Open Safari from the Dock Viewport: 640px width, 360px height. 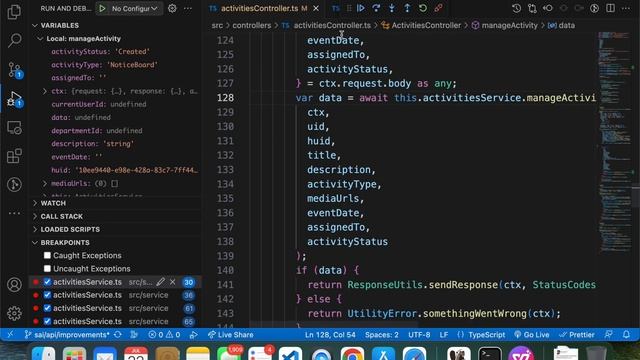point(414,353)
